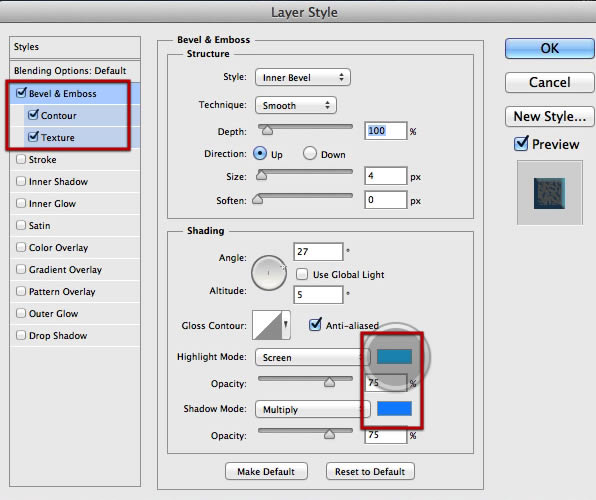This screenshot has height=500, width=596.
Task: Click the Size slider handle
Action: 262,175
